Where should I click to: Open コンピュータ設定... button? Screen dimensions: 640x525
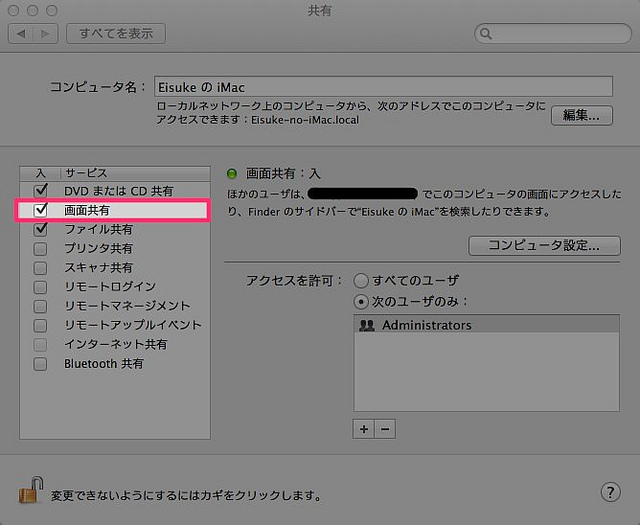point(544,246)
